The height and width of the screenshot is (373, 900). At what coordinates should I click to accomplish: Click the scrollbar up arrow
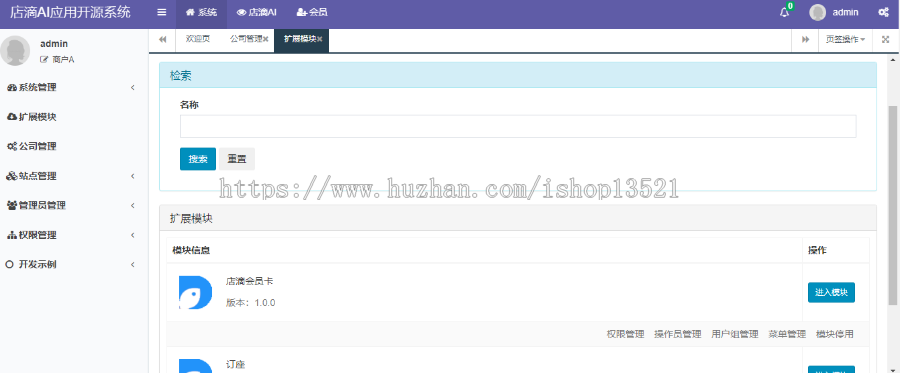(x=893, y=59)
